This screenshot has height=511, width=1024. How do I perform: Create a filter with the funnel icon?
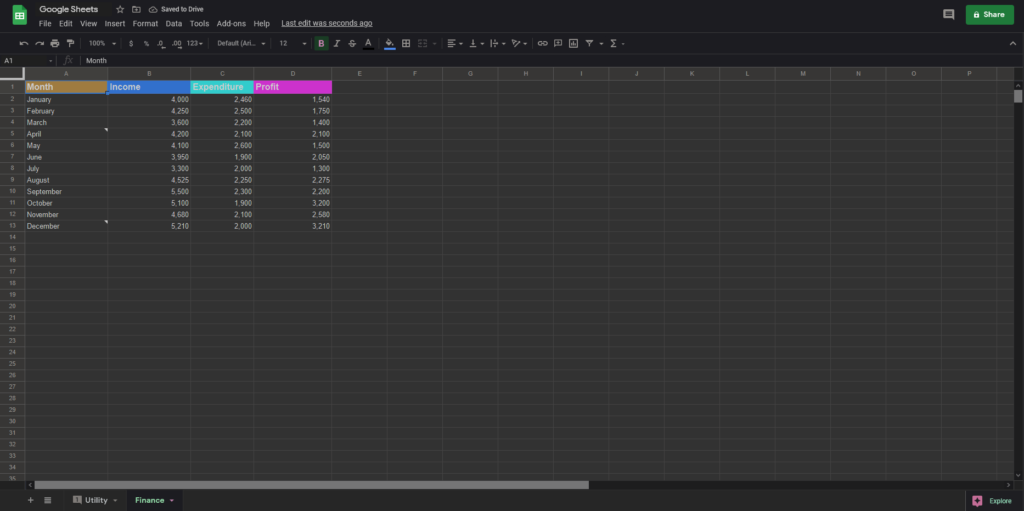point(590,43)
